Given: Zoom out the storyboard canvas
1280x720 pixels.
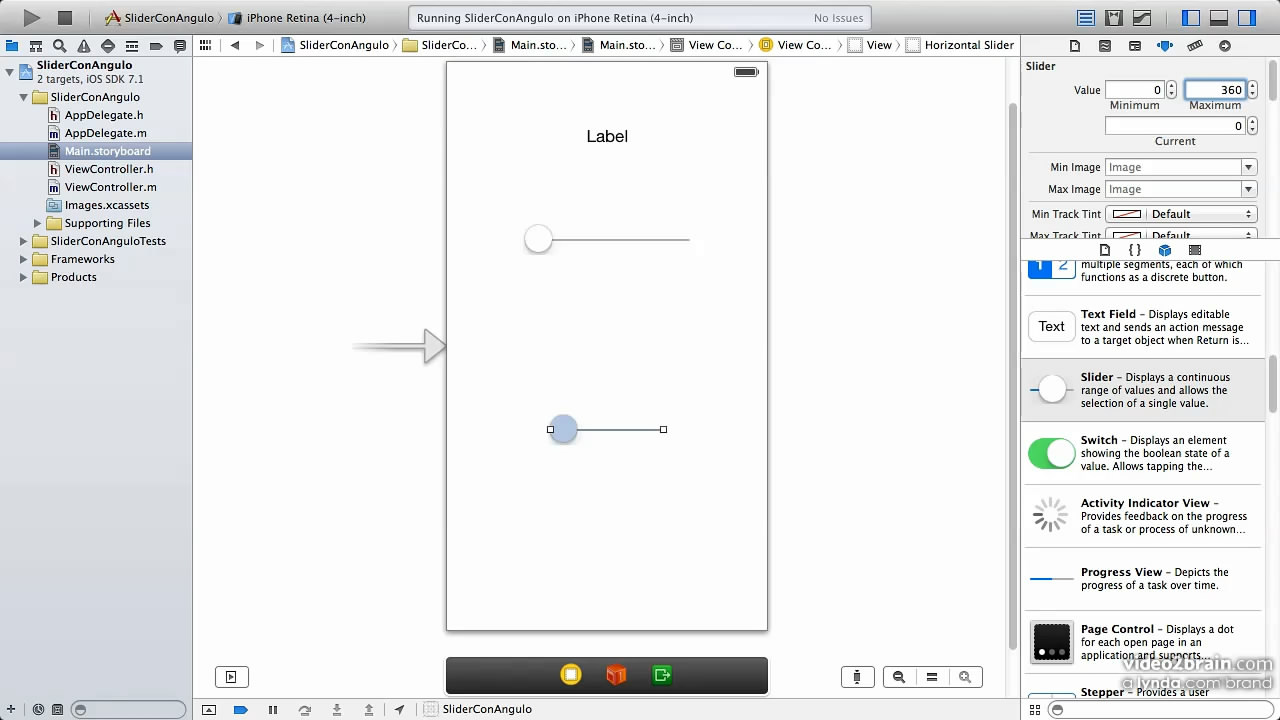Looking at the screenshot, I should (x=899, y=677).
